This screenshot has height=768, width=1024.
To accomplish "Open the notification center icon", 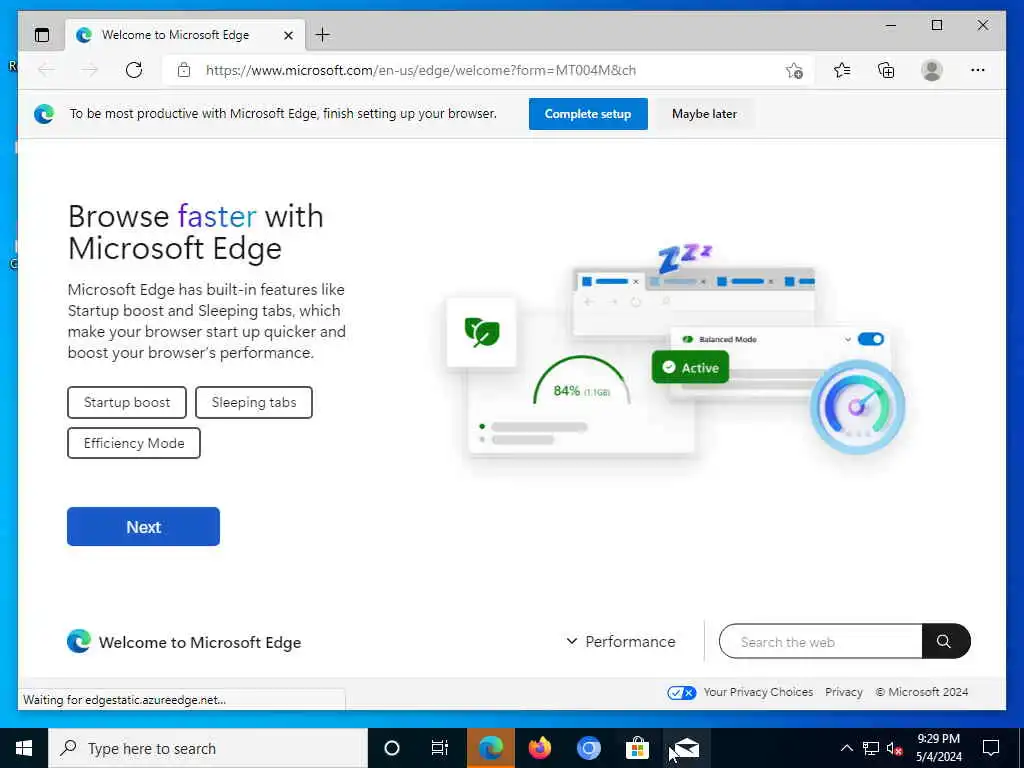I will click(x=991, y=748).
